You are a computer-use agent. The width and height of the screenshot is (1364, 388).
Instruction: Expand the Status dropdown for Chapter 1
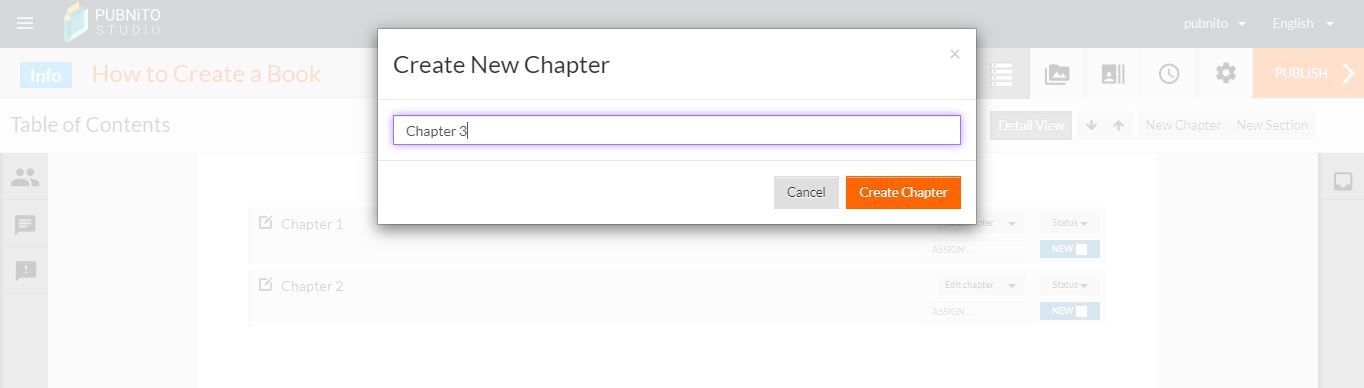coord(1070,224)
